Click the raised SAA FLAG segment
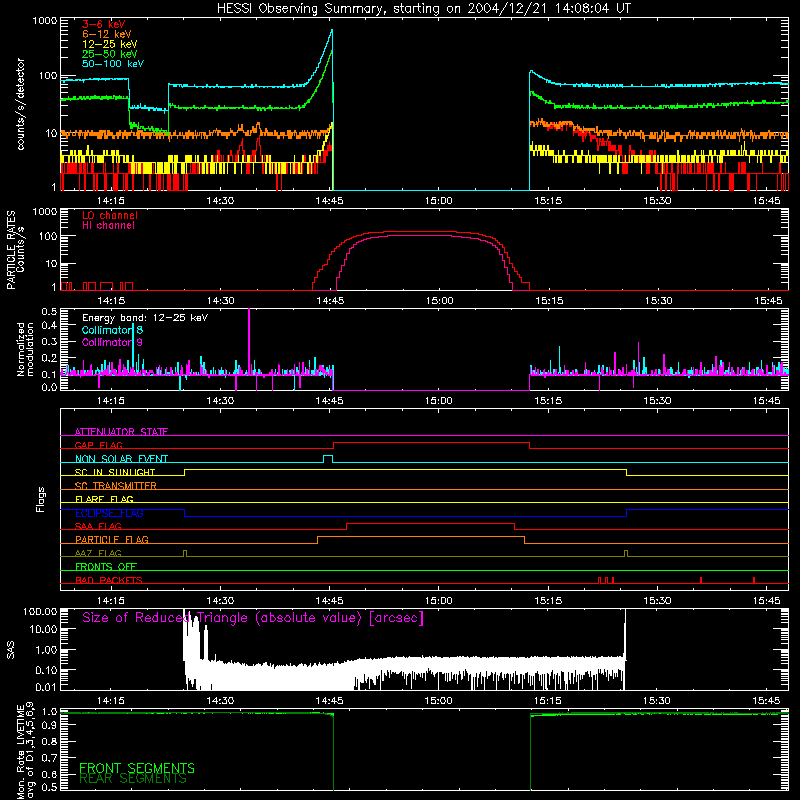Image resolution: width=800 pixels, height=800 pixels. pos(430,523)
